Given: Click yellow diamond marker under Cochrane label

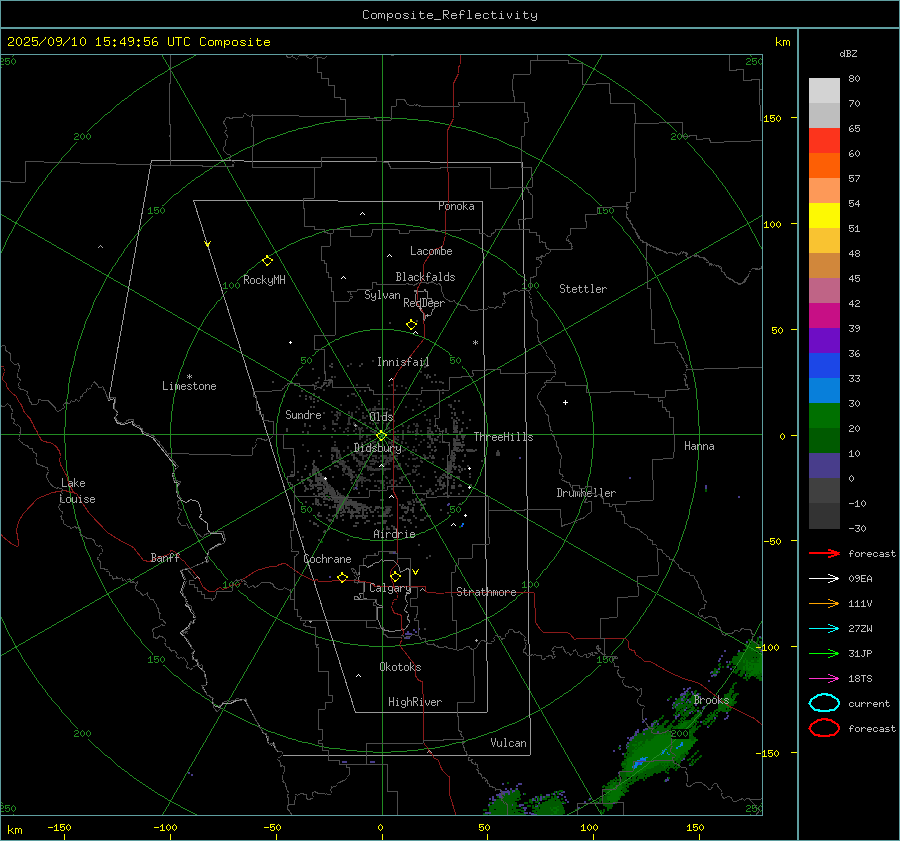Looking at the screenshot, I should tap(342, 577).
